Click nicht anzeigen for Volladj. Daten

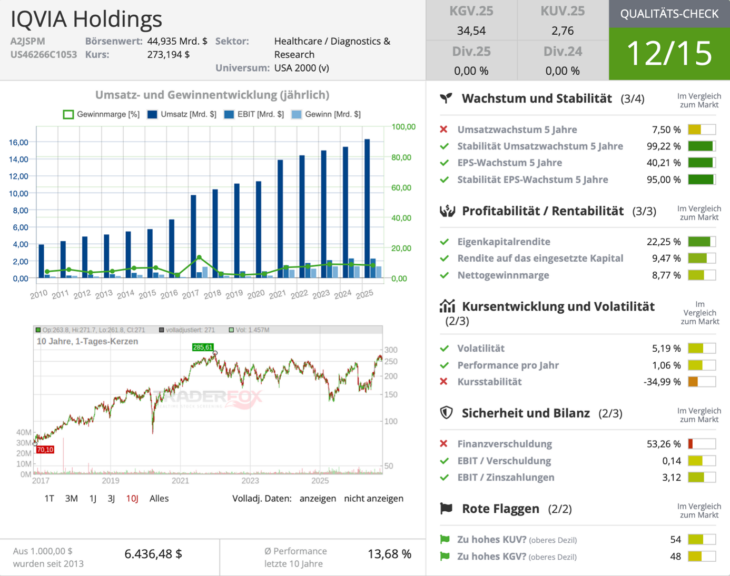373,498
